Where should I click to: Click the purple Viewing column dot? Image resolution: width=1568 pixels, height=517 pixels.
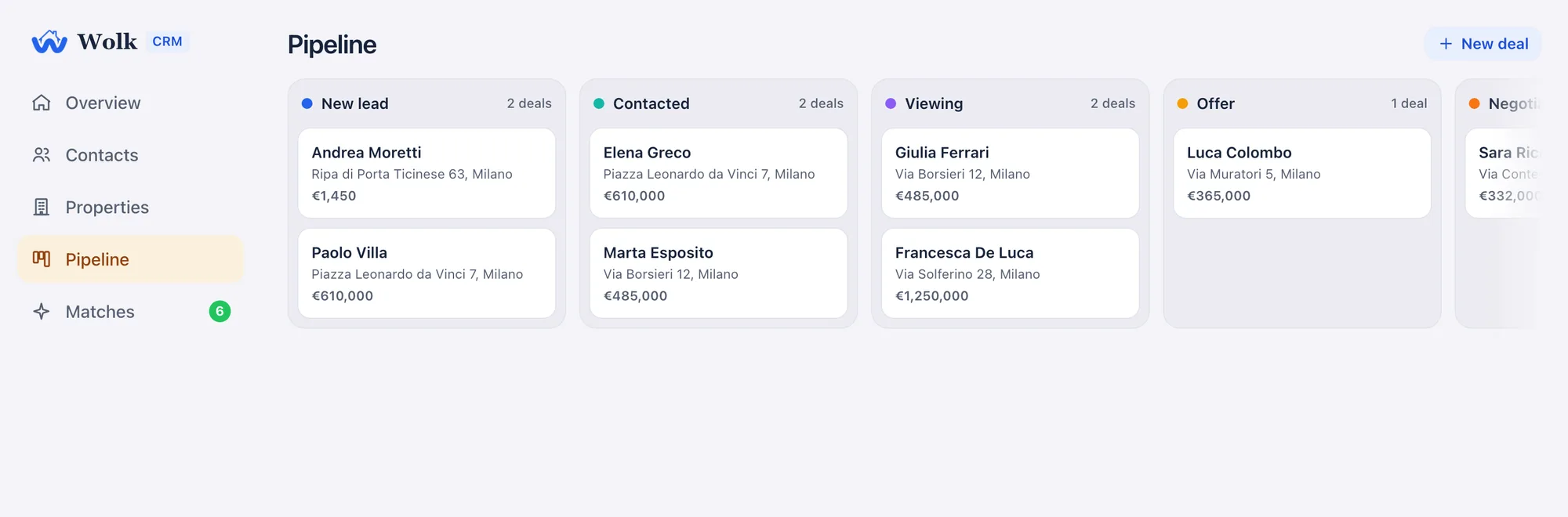coord(891,103)
